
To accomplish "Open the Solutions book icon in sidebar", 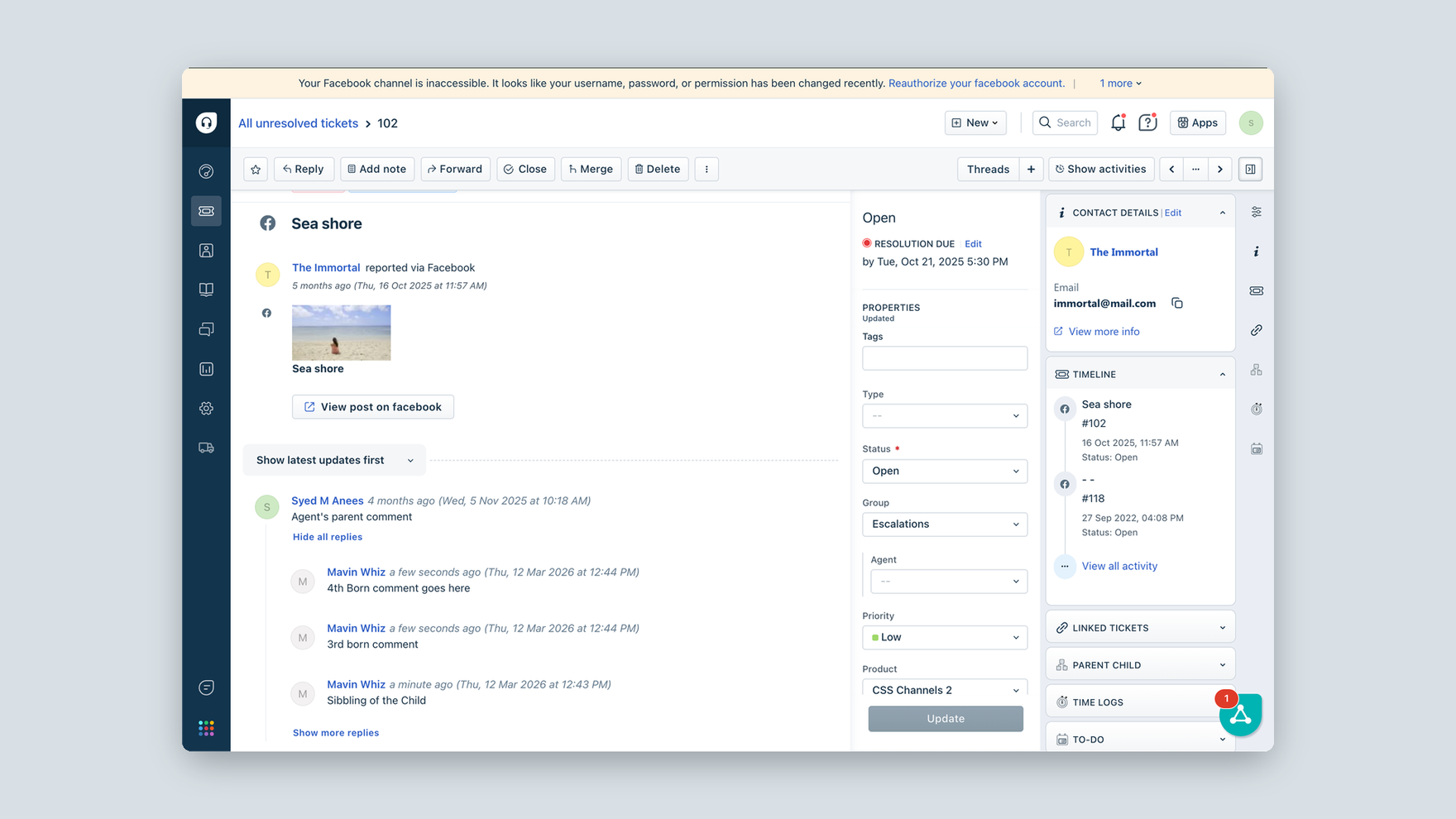I will click(x=206, y=290).
